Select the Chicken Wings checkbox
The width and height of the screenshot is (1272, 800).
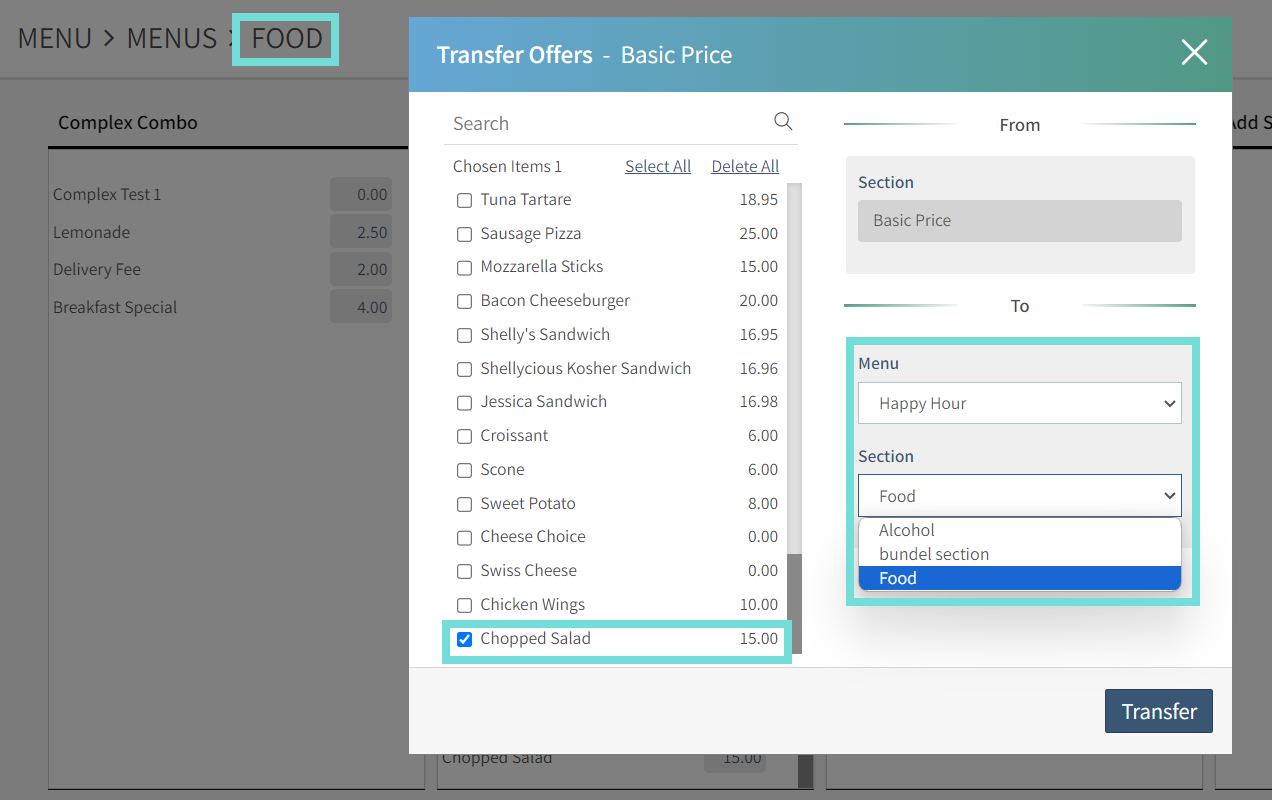click(x=464, y=605)
